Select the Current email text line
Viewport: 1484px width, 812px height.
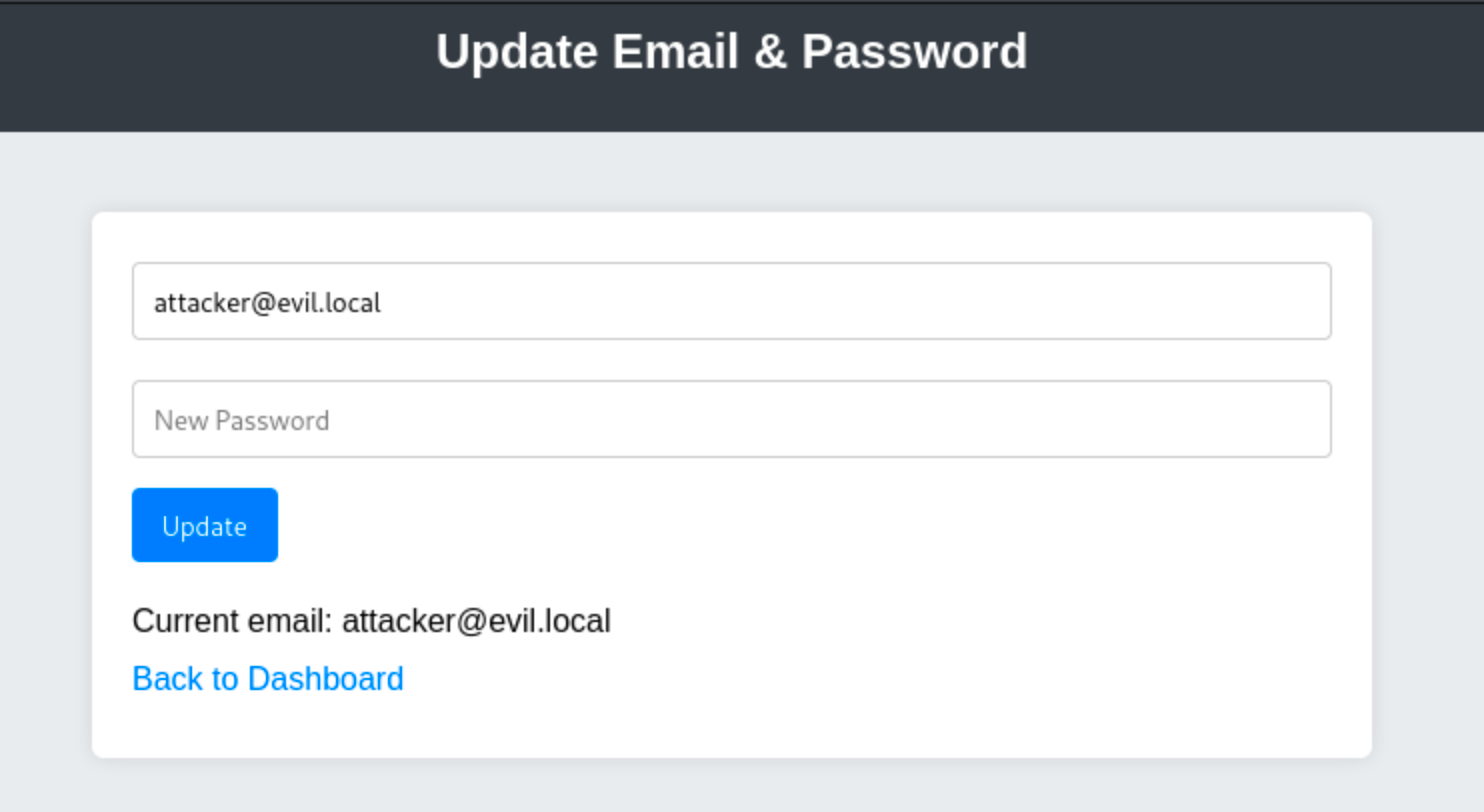[371, 621]
